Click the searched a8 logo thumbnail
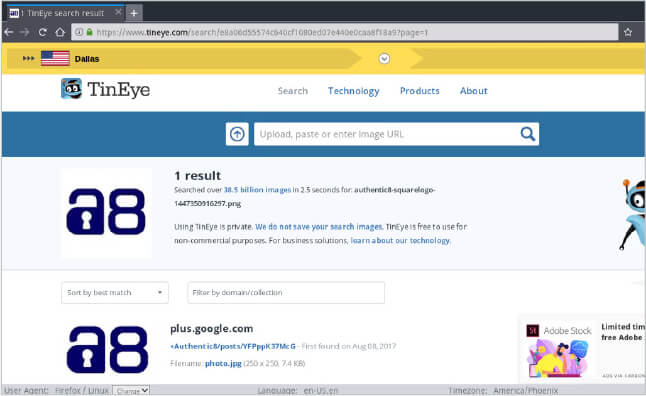The width and height of the screenshot is (646, 396). point(106,212)
